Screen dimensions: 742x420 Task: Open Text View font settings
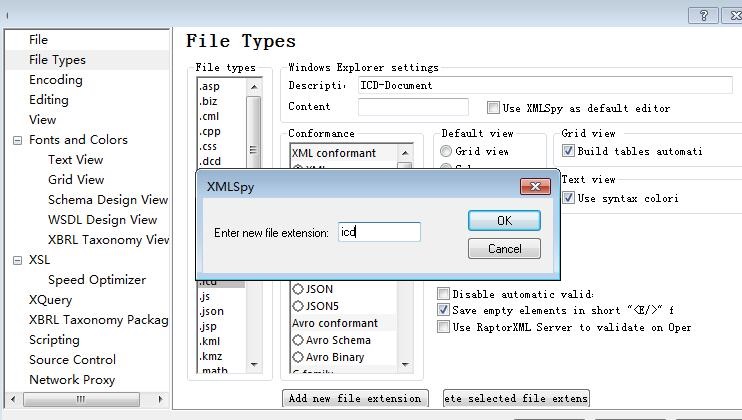(x=75, y=160)
